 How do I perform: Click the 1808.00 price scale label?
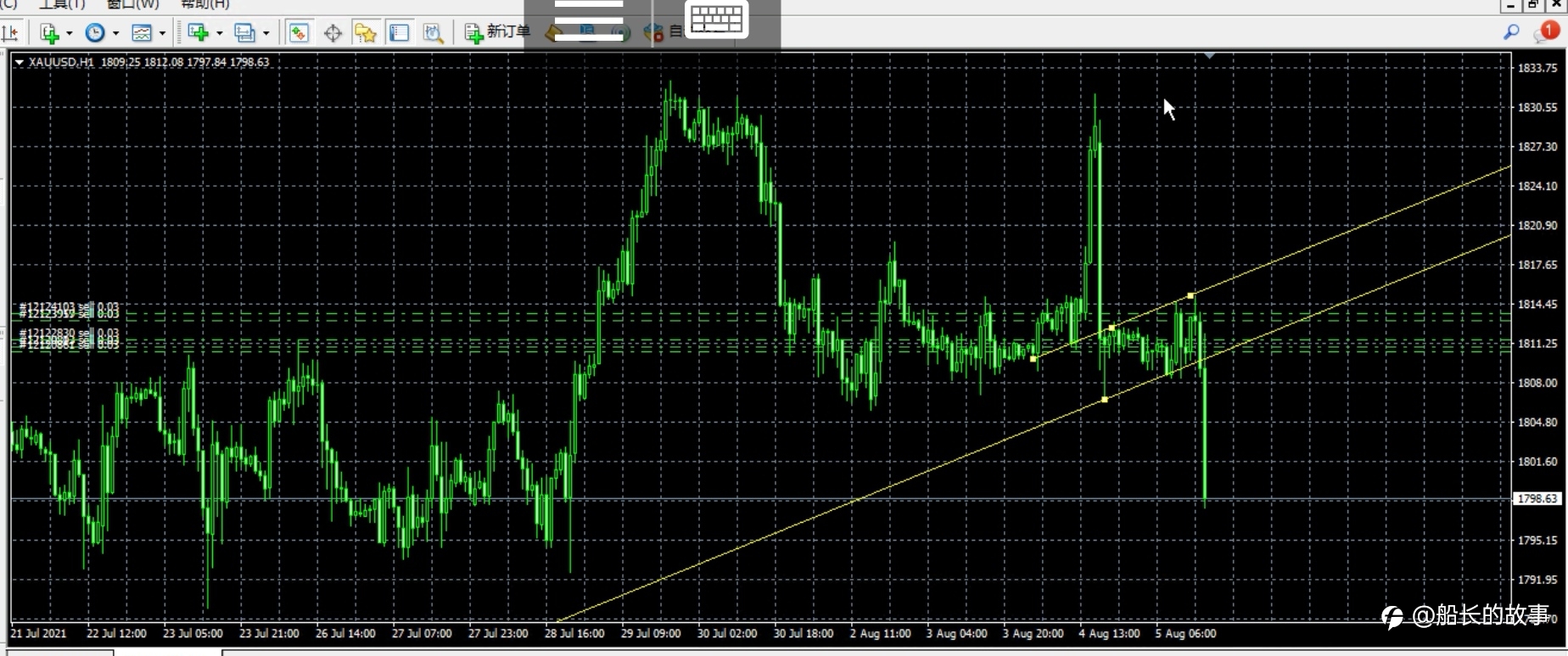point(1537,383)
